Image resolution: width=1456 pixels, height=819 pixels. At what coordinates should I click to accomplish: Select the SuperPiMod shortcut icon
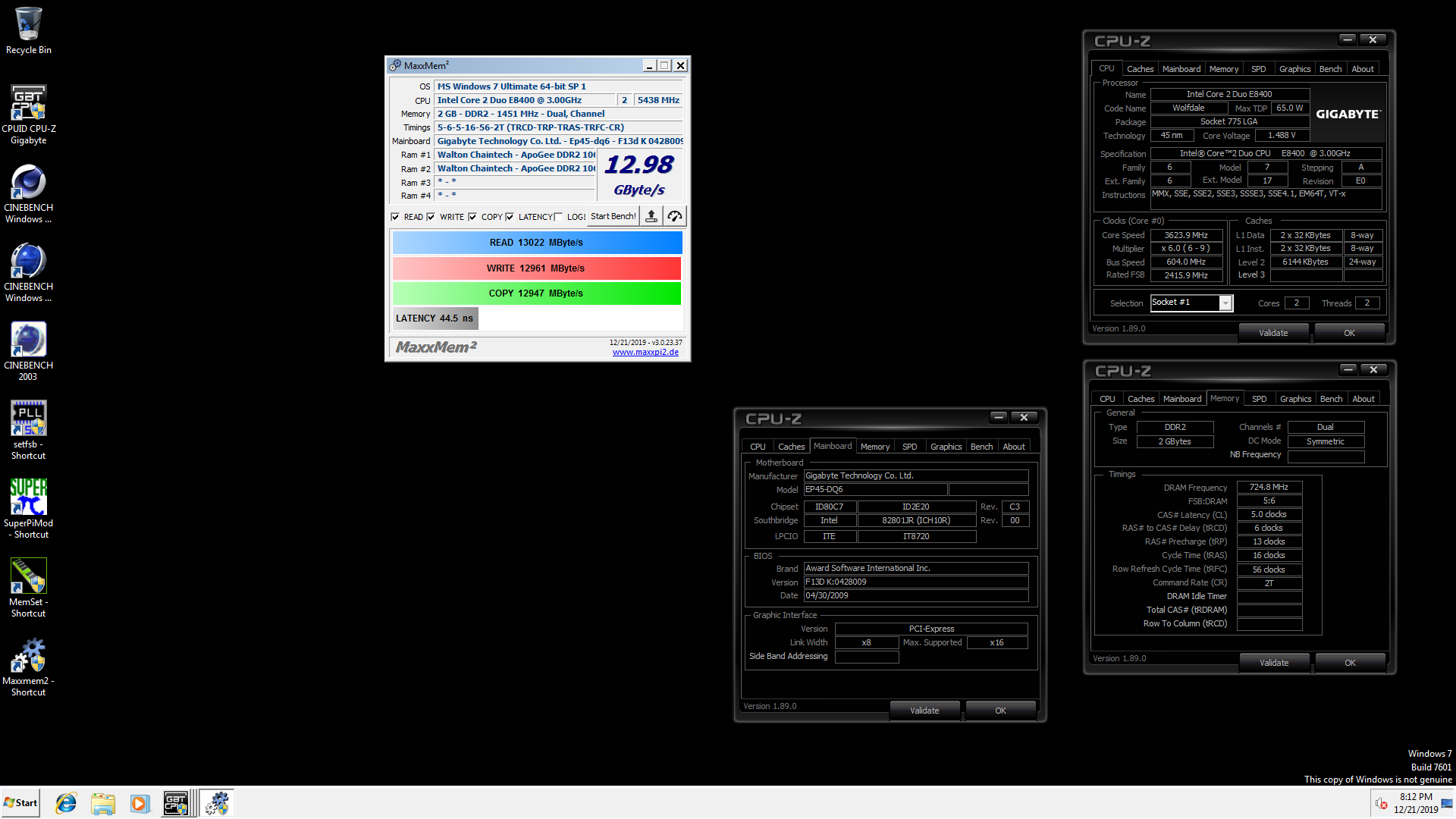coord(29,508)
